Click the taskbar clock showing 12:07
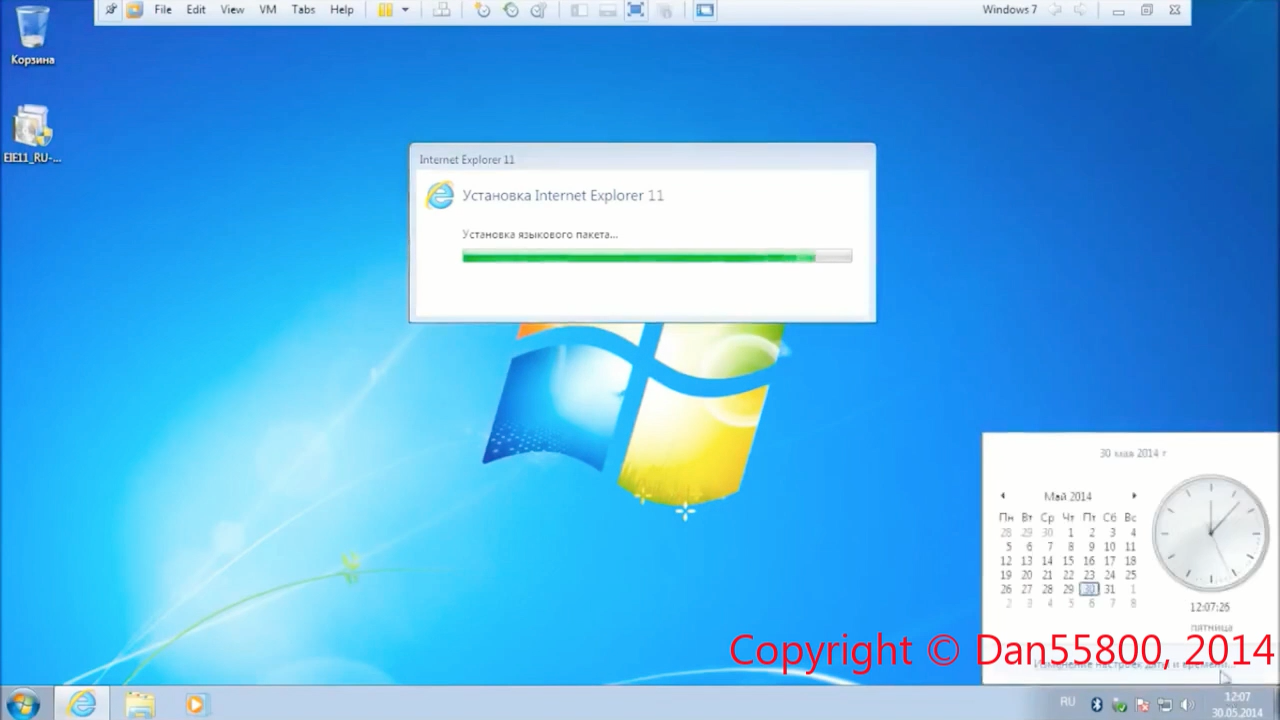This screenshot has height=720, width=1280. point(1237,704)
